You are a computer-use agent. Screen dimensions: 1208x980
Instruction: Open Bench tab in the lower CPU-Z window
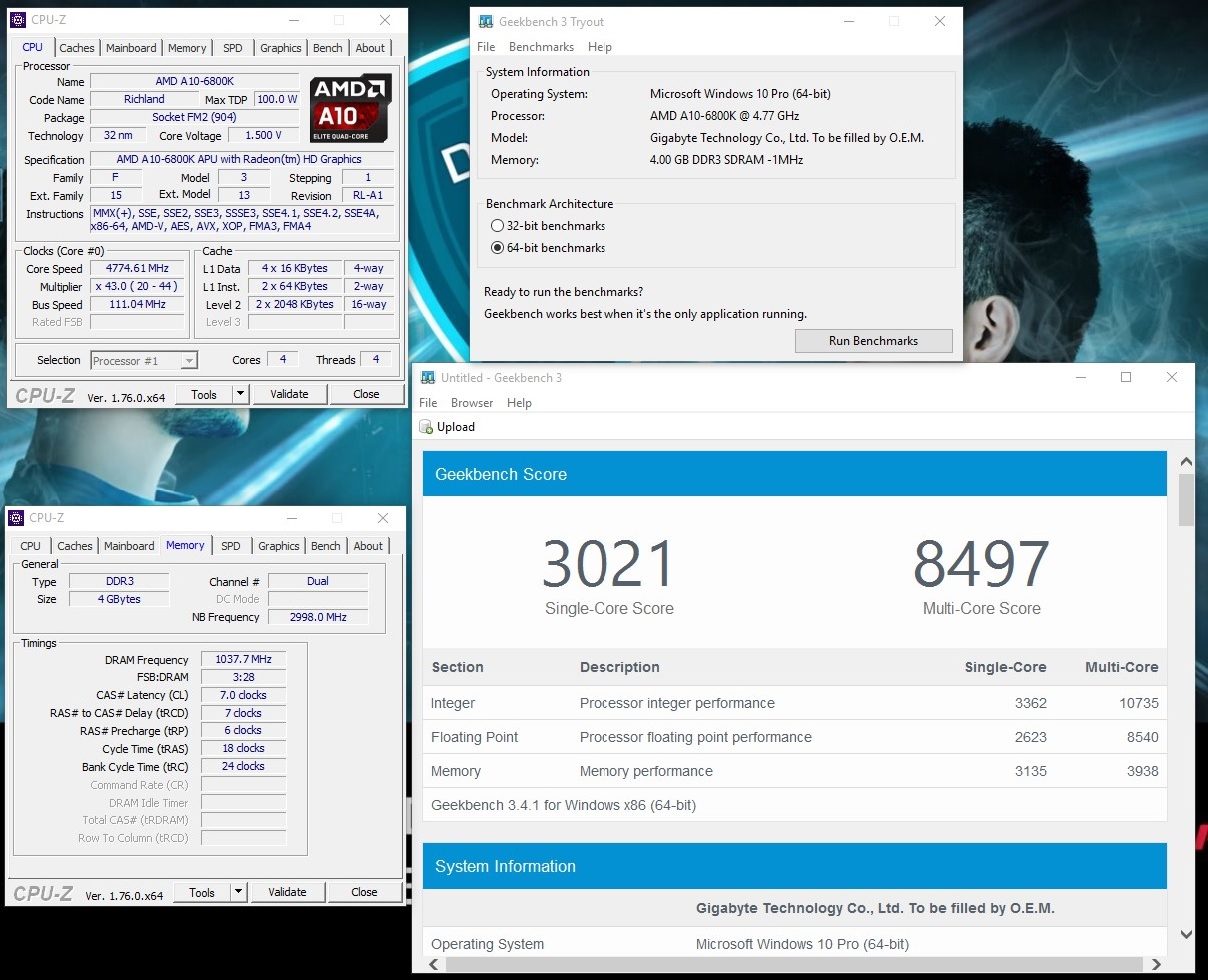pyautogui.click(x=326, y=546)
